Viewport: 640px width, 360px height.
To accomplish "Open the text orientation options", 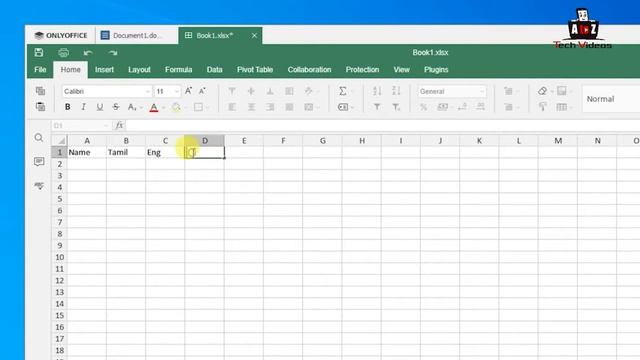I will tap(311, 91).
